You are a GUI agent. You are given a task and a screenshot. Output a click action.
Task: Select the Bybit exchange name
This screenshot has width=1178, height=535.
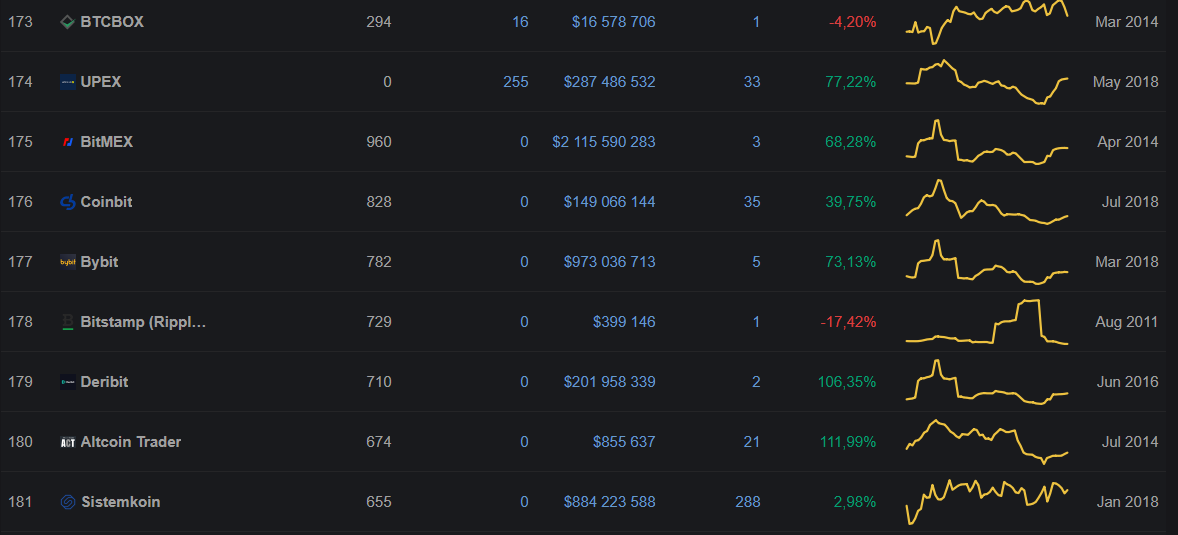(x=99, y=262)
